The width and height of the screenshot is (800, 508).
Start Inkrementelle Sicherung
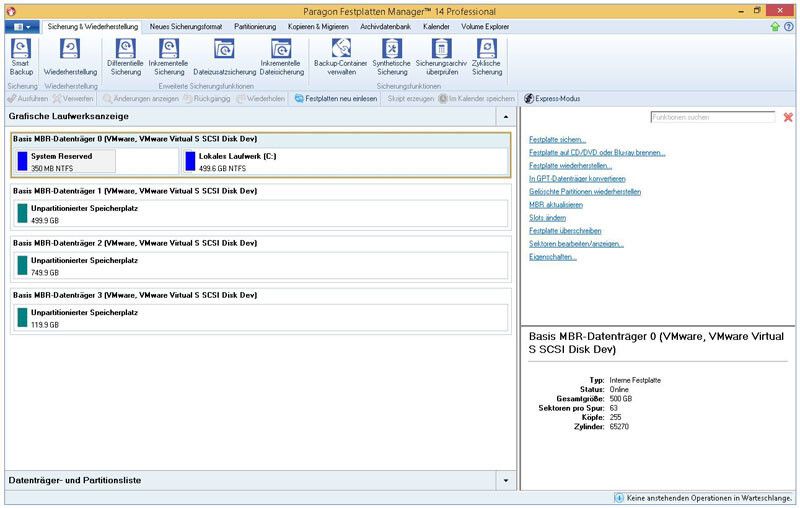click(x=168, y=57)
